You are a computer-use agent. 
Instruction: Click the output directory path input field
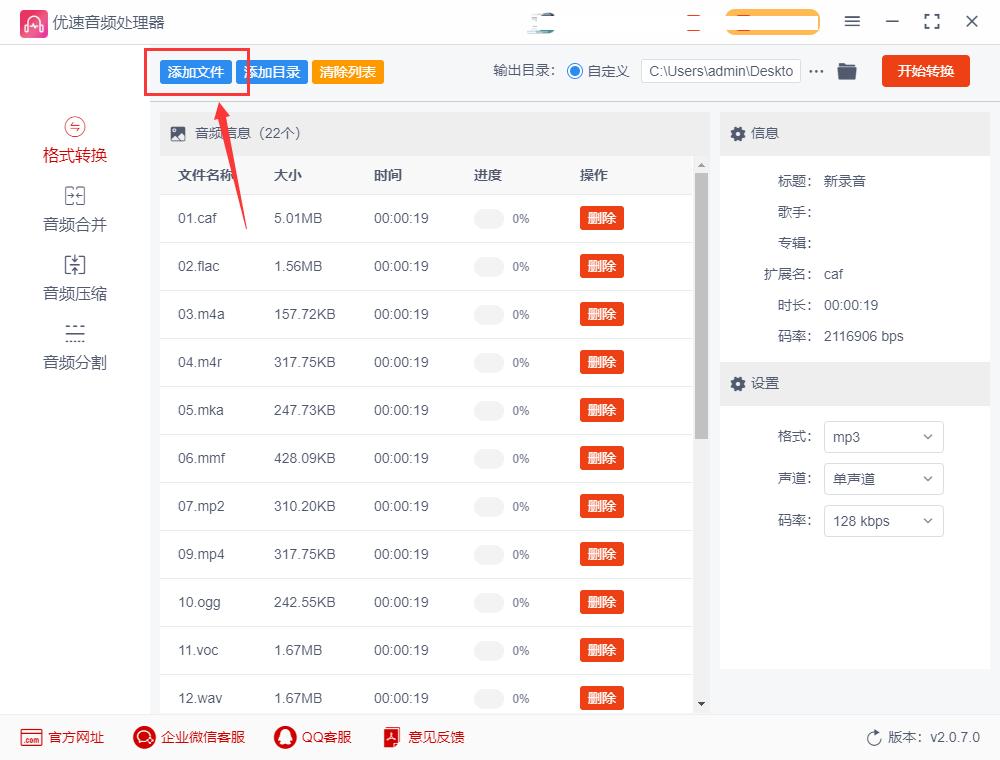[720, 71]
